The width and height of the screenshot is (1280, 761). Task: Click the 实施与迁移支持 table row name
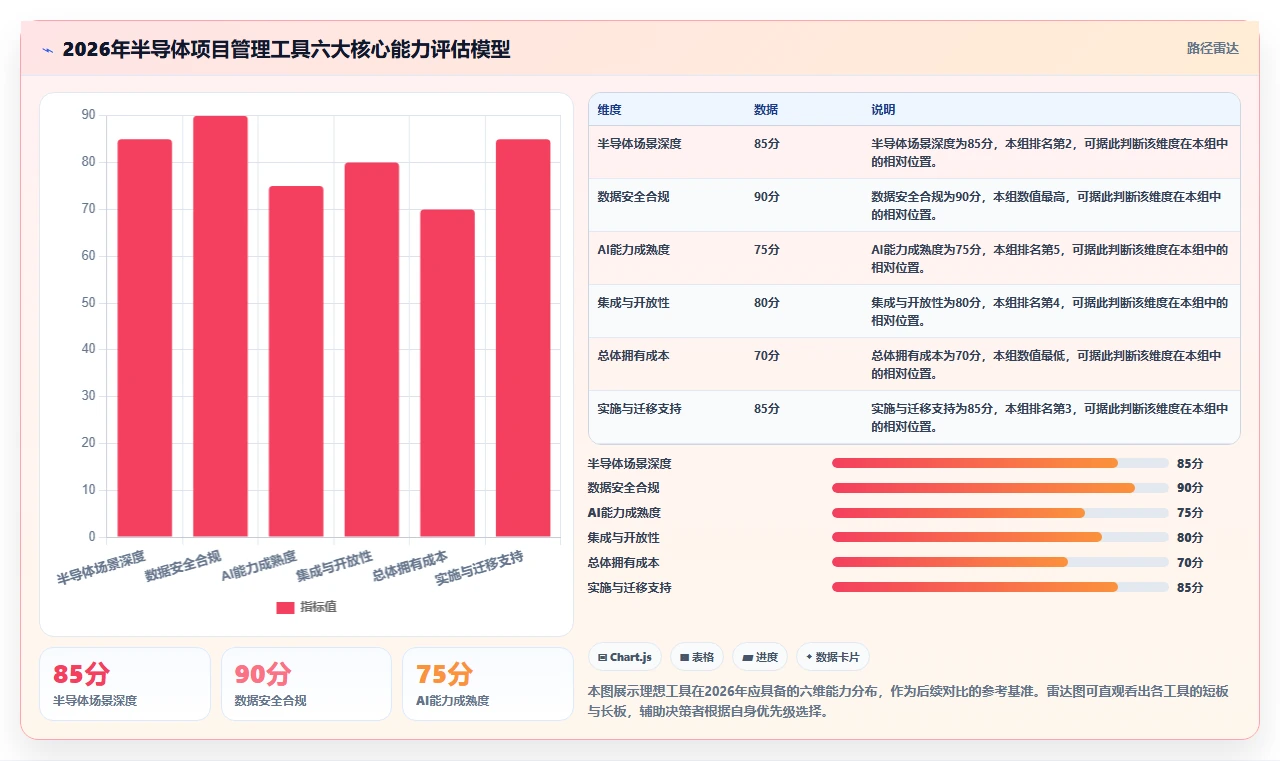639,409
